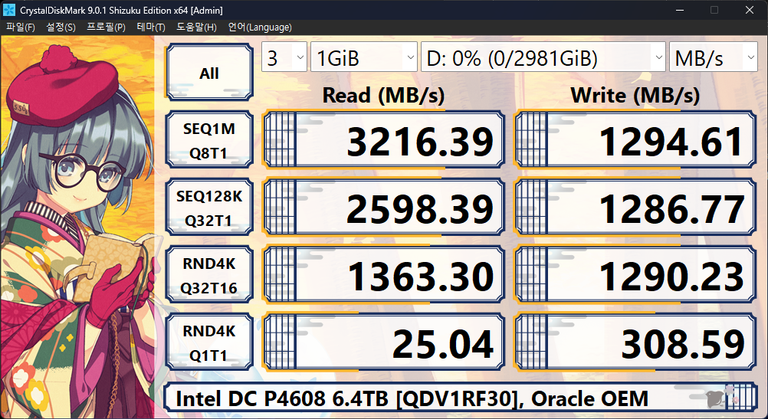Click the Read (MB/s) column header

click(384, 96)
